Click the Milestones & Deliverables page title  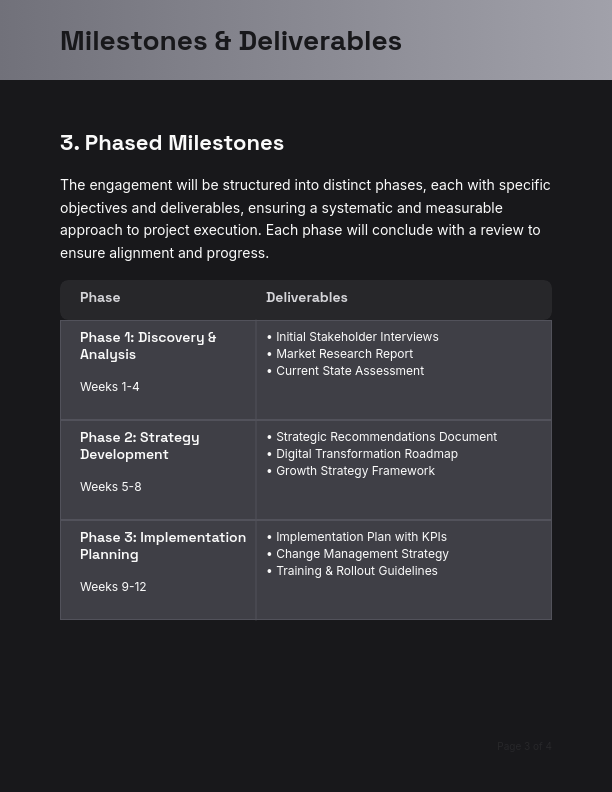(x=231, y=41)
